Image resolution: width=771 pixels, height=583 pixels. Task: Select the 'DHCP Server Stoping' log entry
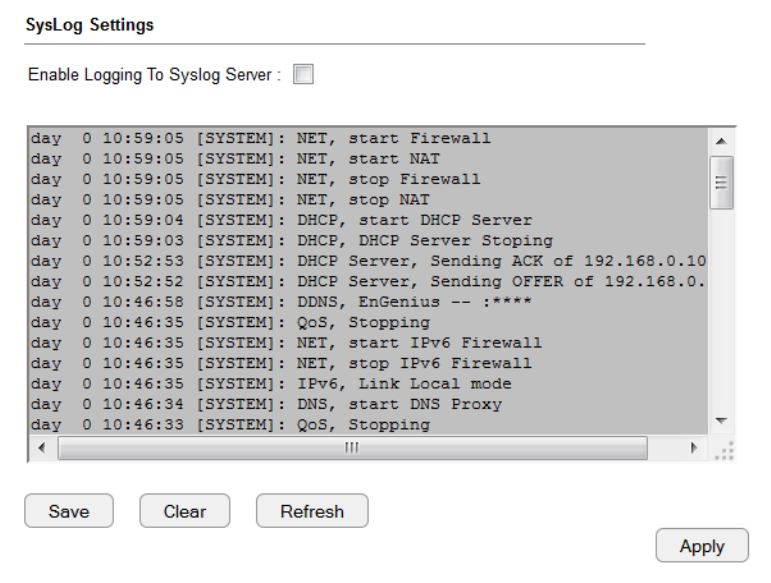[292, 240]
